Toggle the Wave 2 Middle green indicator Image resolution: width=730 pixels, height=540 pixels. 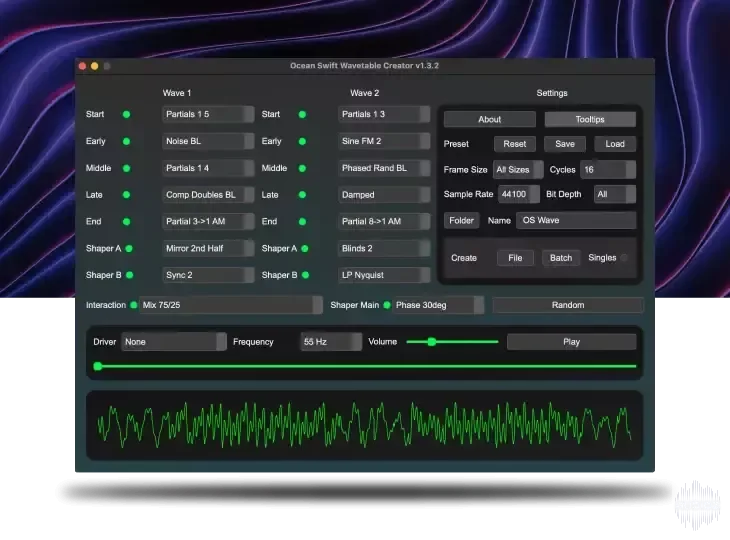coord(302,169)
